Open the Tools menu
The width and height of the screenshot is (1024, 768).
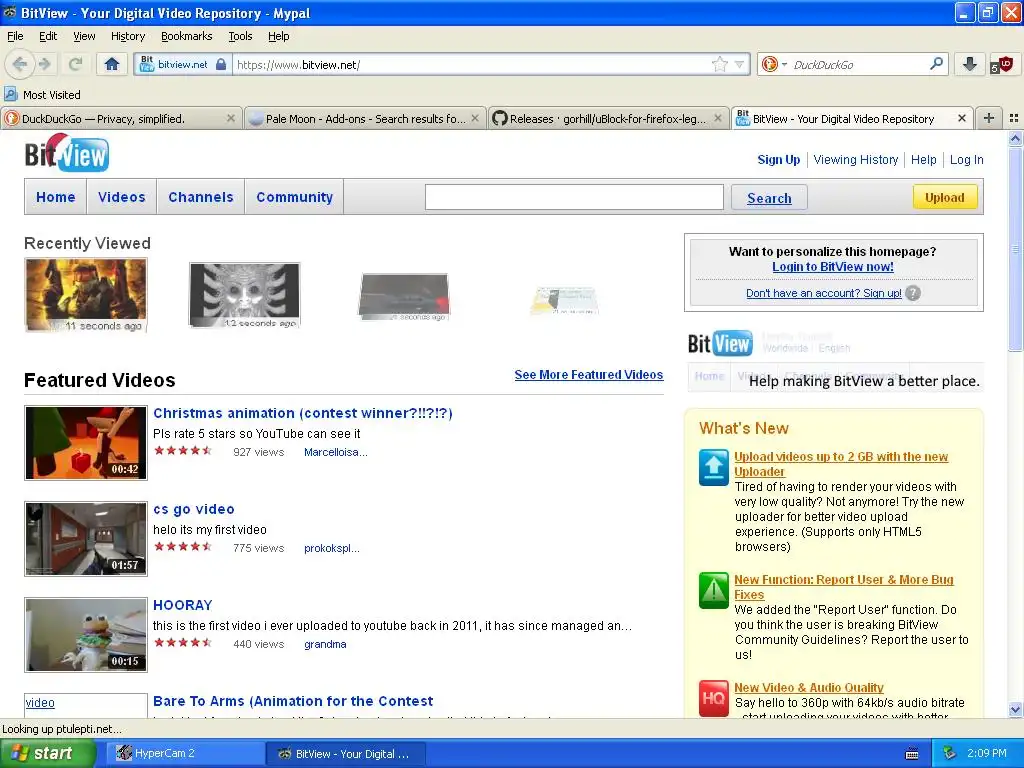click(240, 36)
